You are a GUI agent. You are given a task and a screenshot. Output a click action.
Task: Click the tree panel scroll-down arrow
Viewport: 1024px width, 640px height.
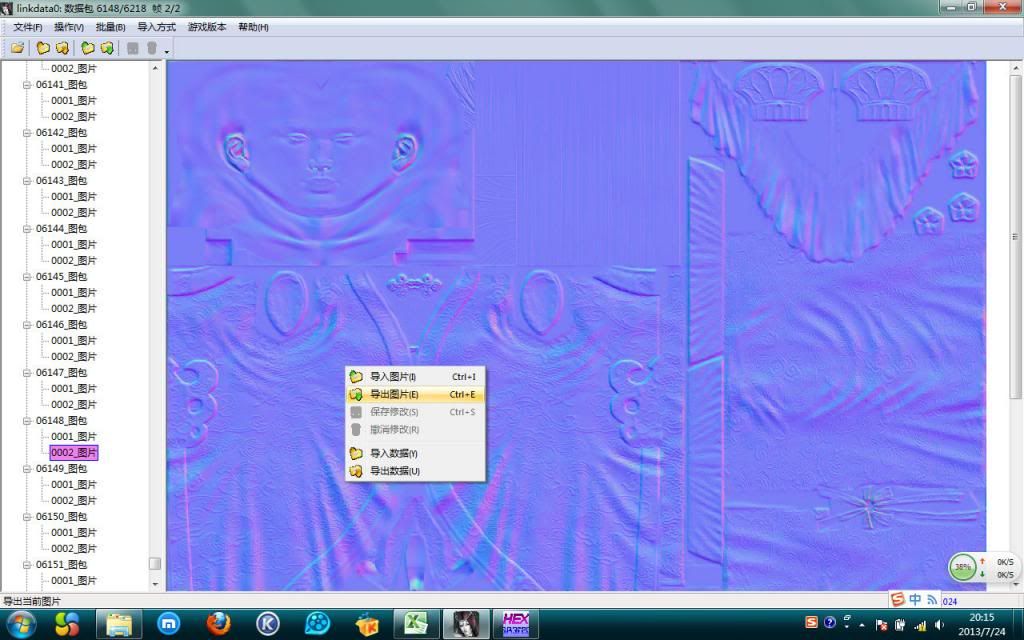tap(155, 583)
